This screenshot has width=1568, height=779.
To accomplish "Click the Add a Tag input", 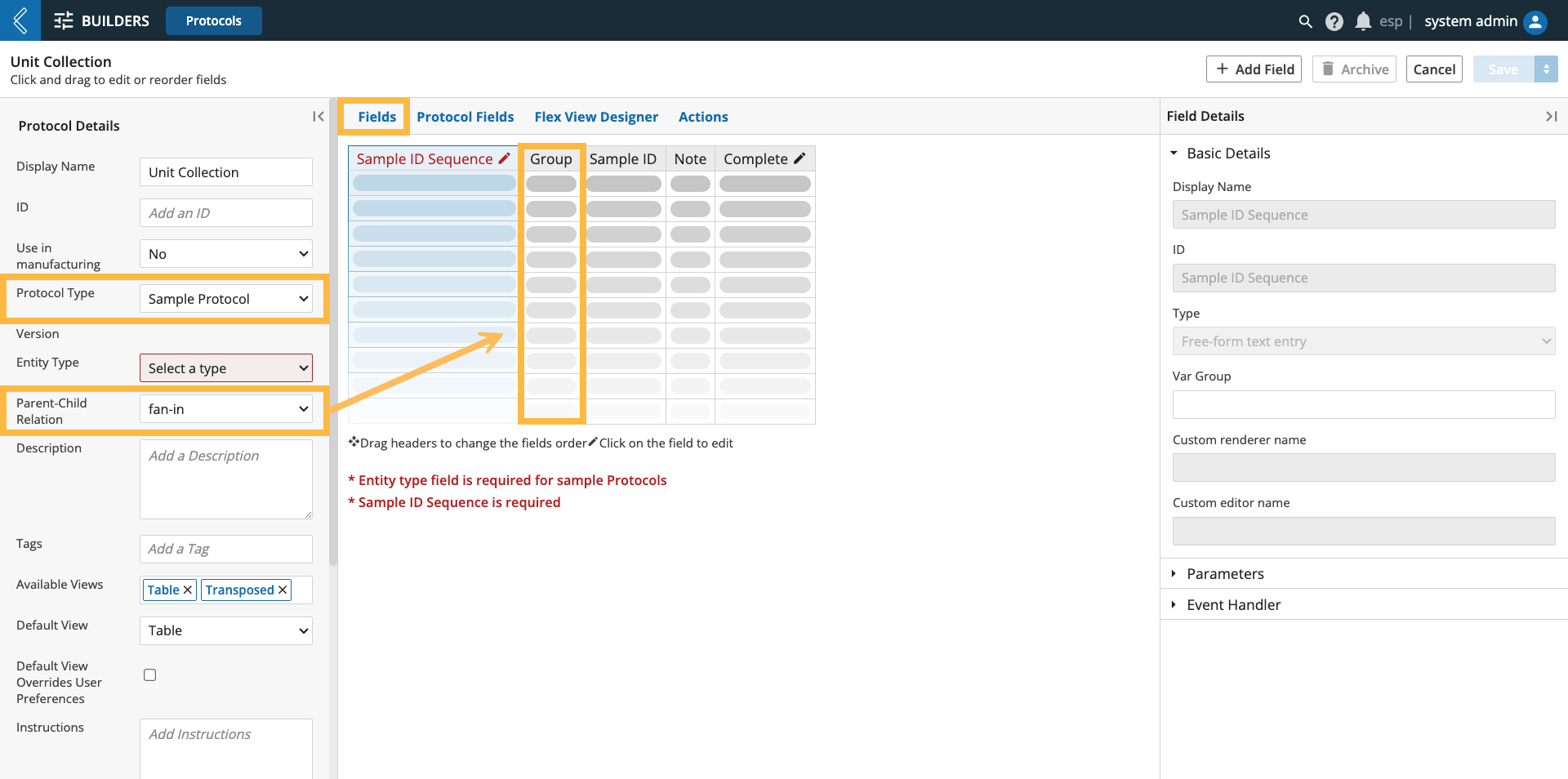I will pos(226,549).
